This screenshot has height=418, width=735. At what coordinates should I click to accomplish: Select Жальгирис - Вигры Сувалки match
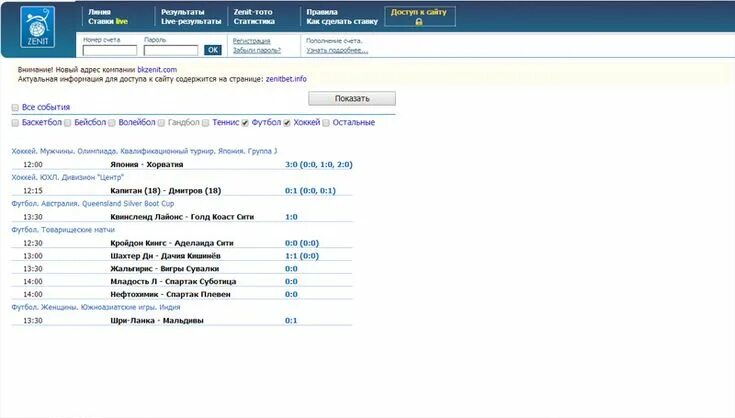click(165, 269)
